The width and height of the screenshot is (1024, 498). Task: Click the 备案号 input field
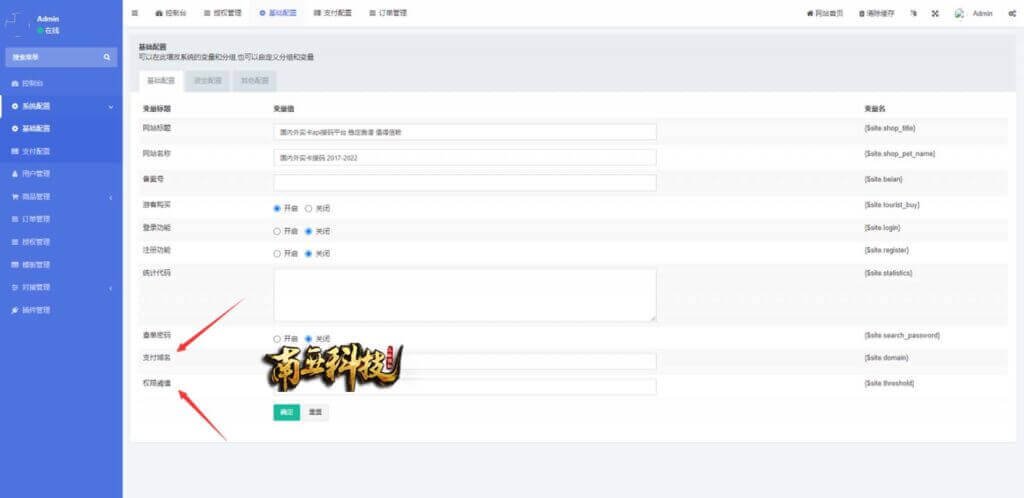point(464,183)
